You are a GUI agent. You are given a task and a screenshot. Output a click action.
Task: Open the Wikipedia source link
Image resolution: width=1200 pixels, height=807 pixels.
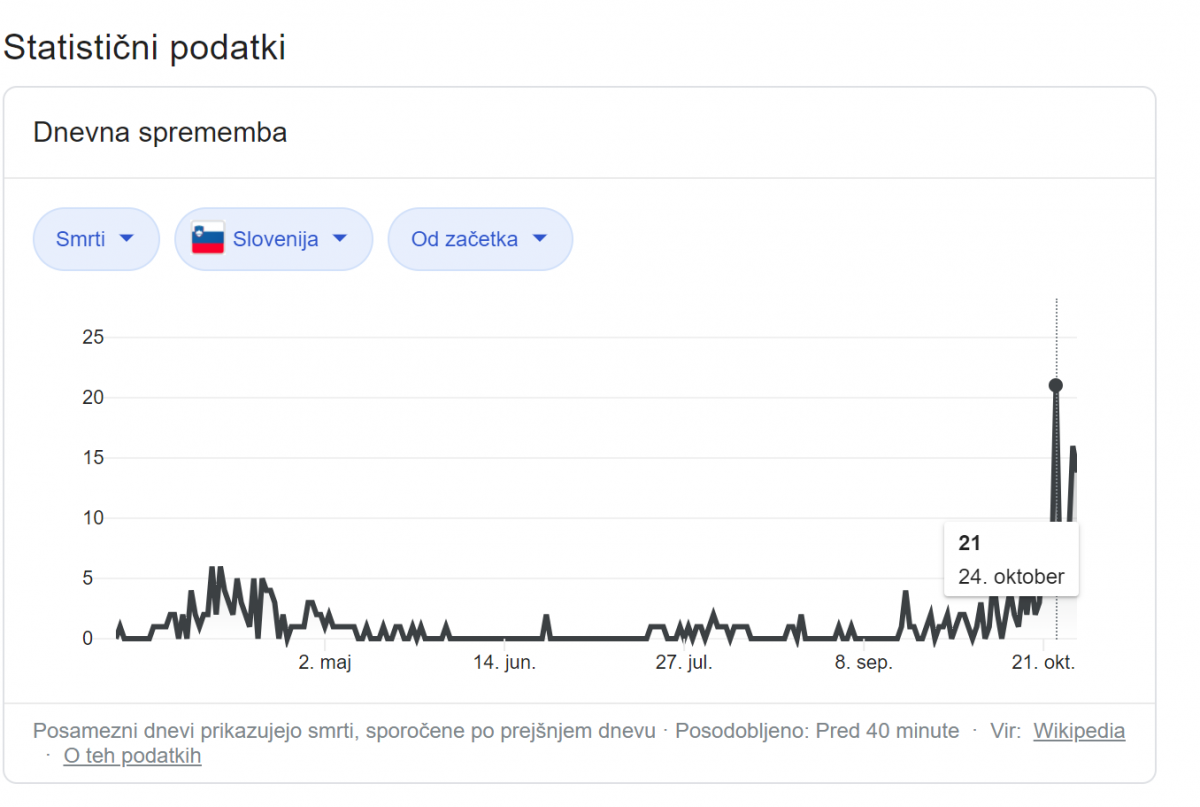[1079, 731]
